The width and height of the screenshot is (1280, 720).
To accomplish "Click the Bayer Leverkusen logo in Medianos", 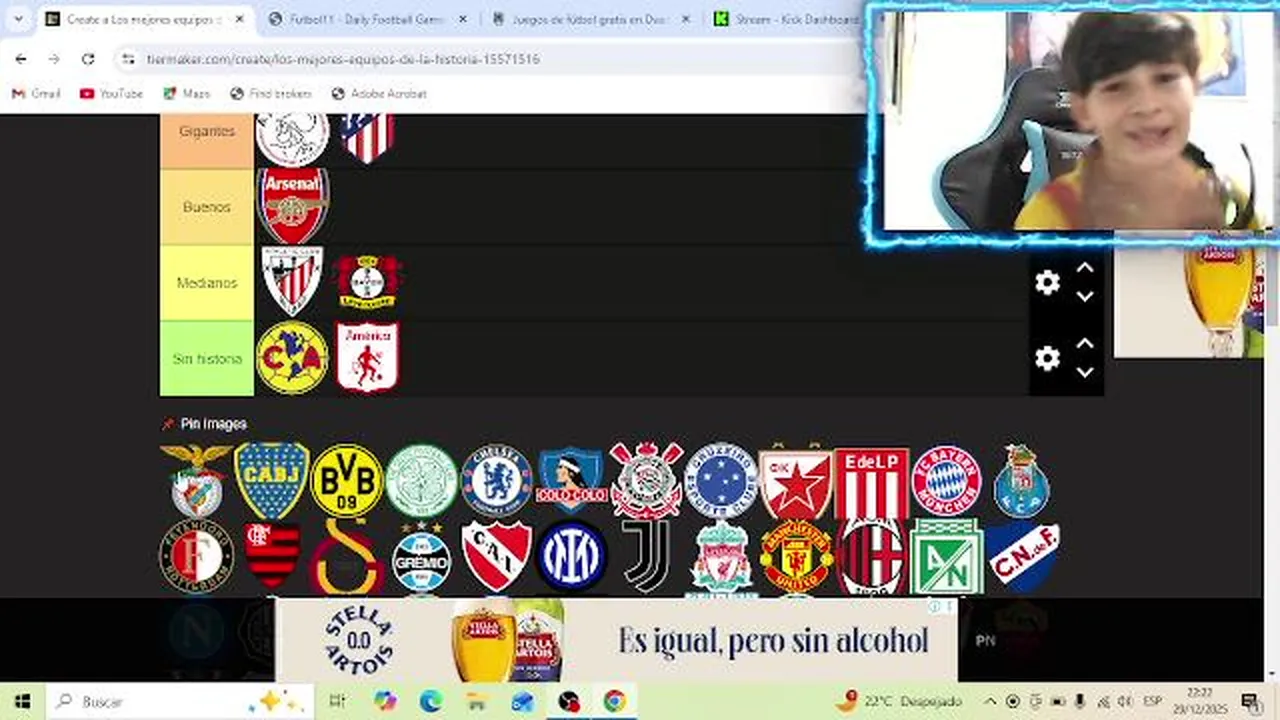I will [367, 282].
